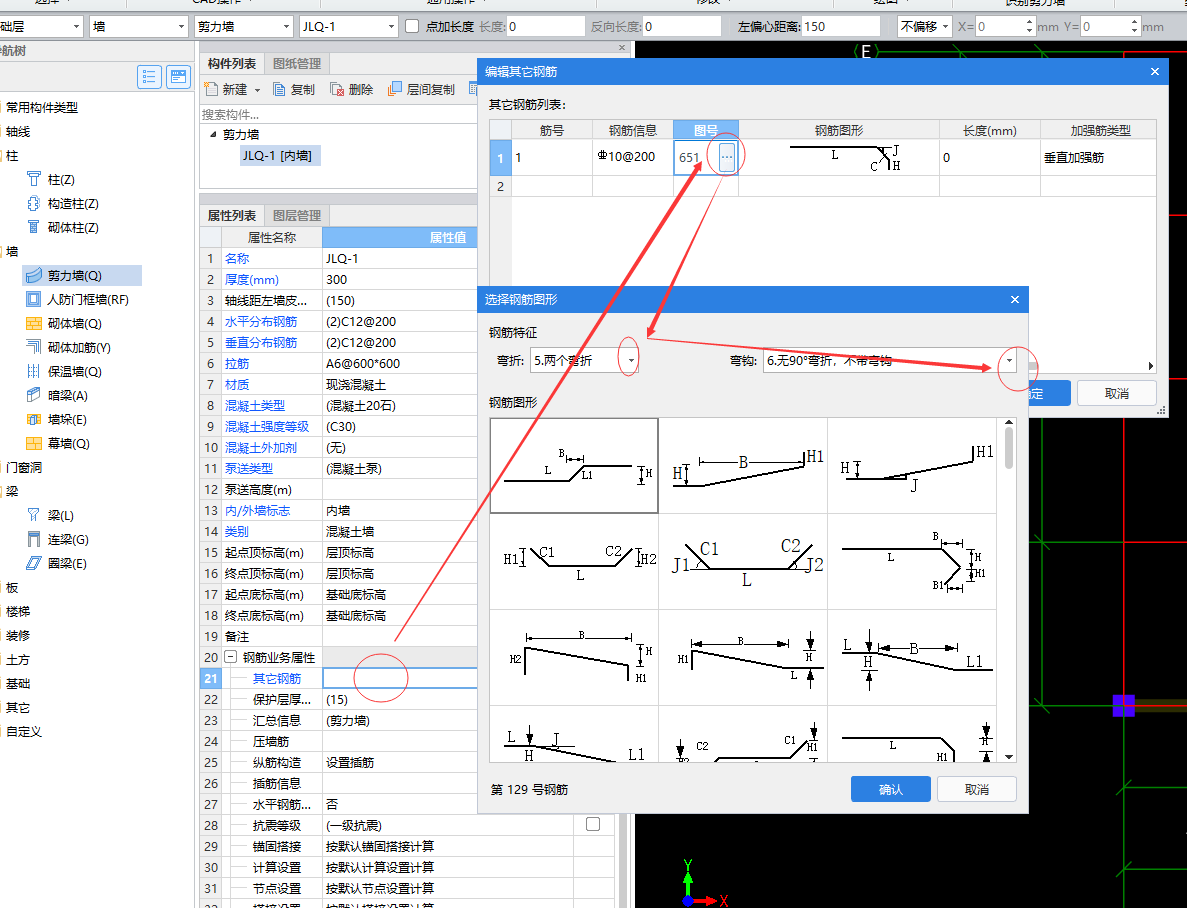The image size is (1187, 908).
Task: Click 删除 delete component button
Action: click(x=352, y=89)
